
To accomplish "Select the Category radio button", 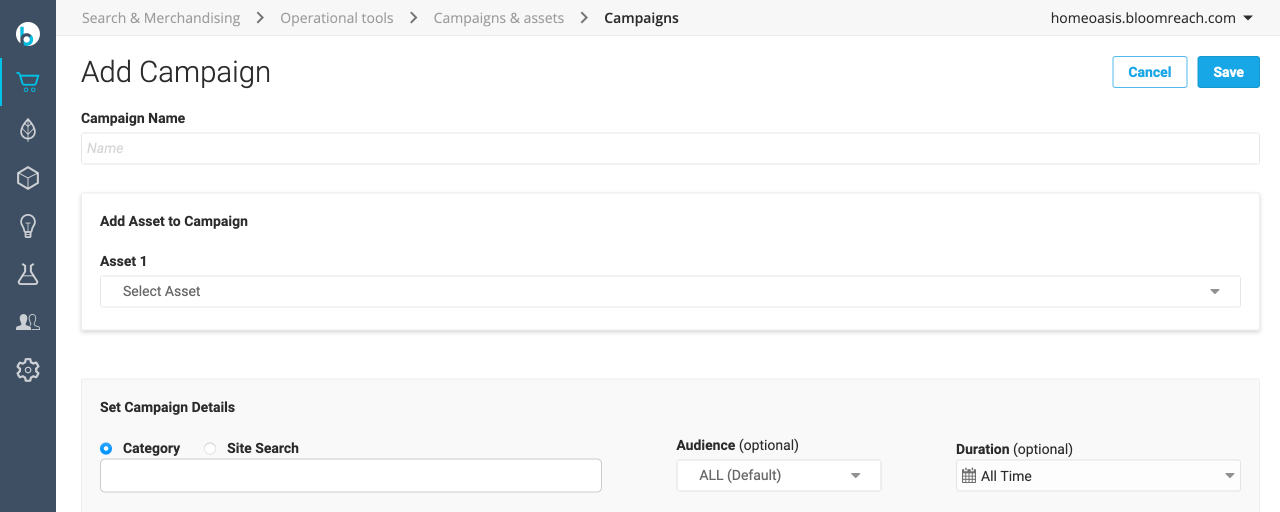I will 106,449.
